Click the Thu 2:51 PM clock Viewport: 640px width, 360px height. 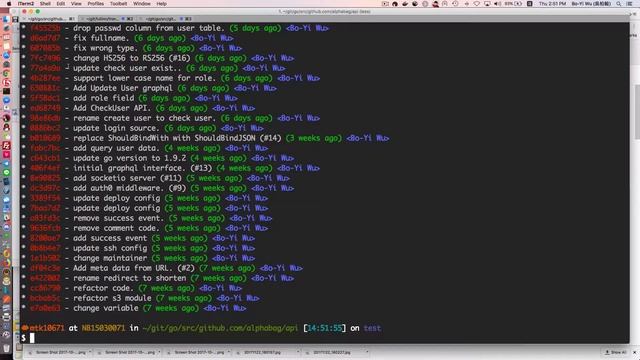552,4
